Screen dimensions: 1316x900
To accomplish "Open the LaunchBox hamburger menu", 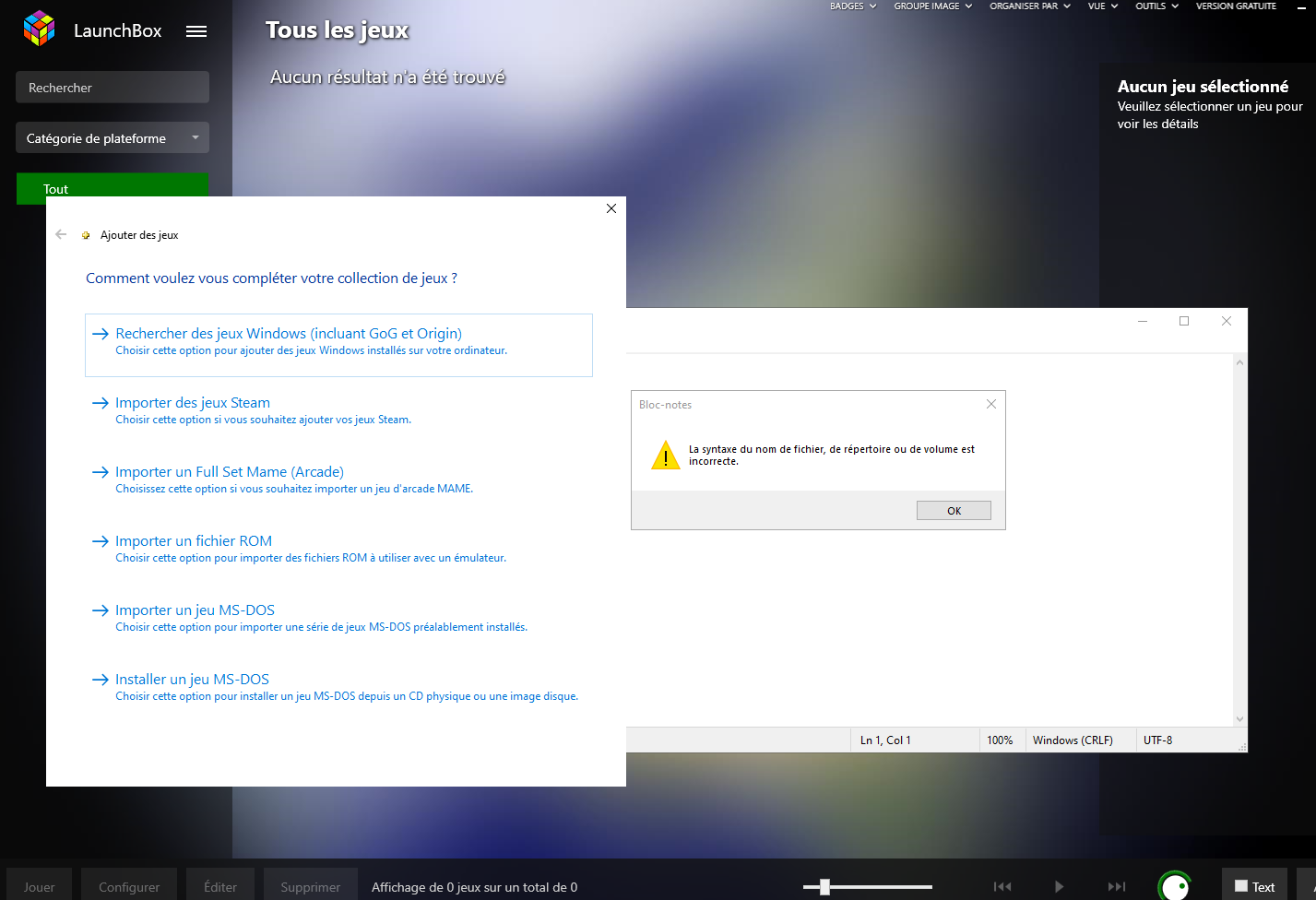I will (x=196, y=31).
